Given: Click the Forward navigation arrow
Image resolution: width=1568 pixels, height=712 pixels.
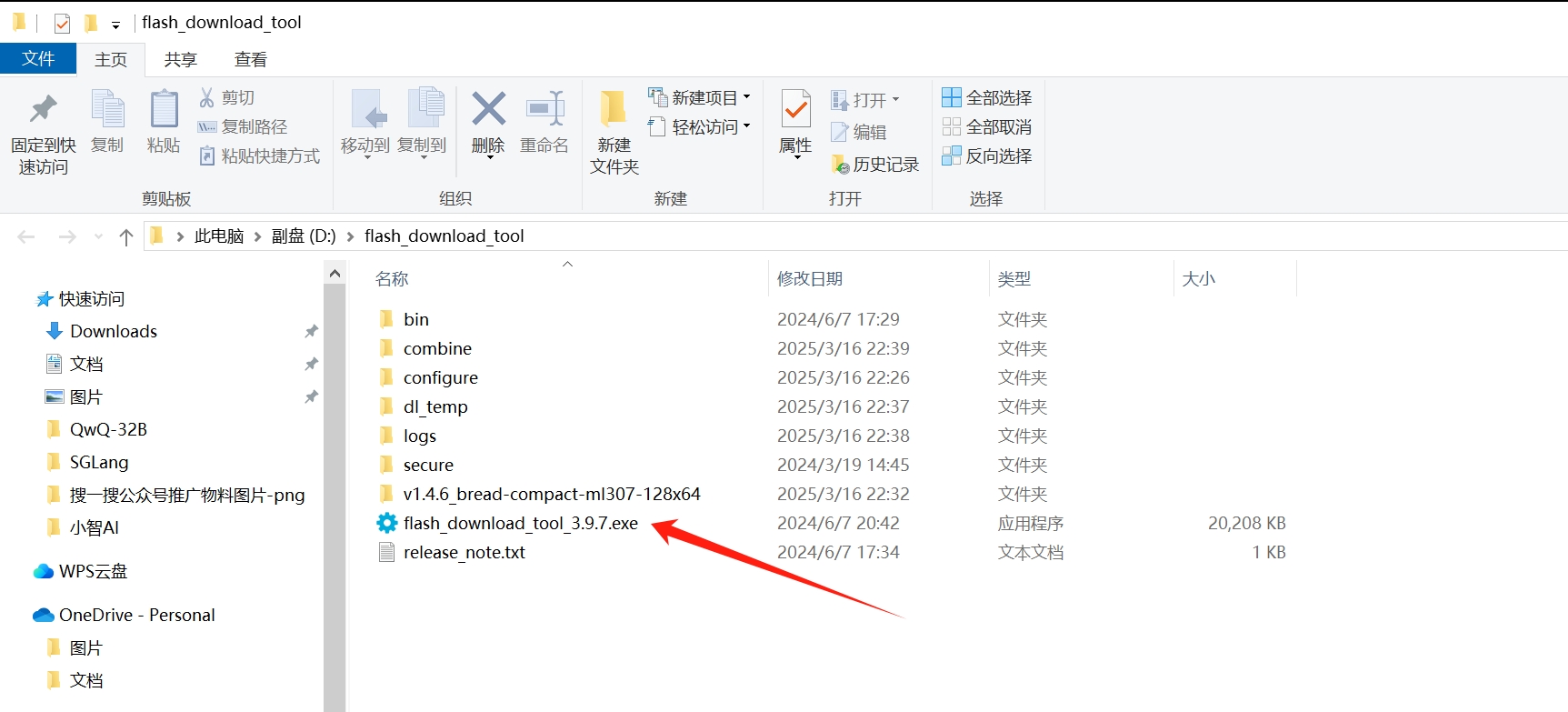Looking at the screenshot, I should click(x=67, y=236).
